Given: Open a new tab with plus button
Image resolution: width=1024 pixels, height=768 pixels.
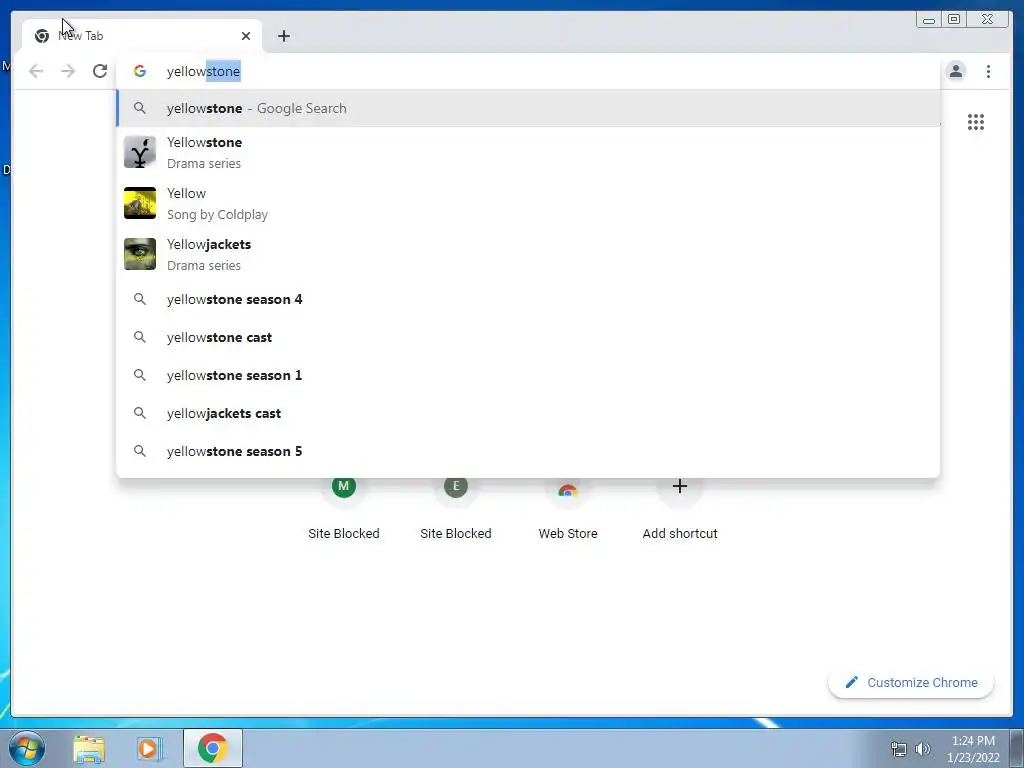Looking at the screenshot, I should (x=283, y=36).
